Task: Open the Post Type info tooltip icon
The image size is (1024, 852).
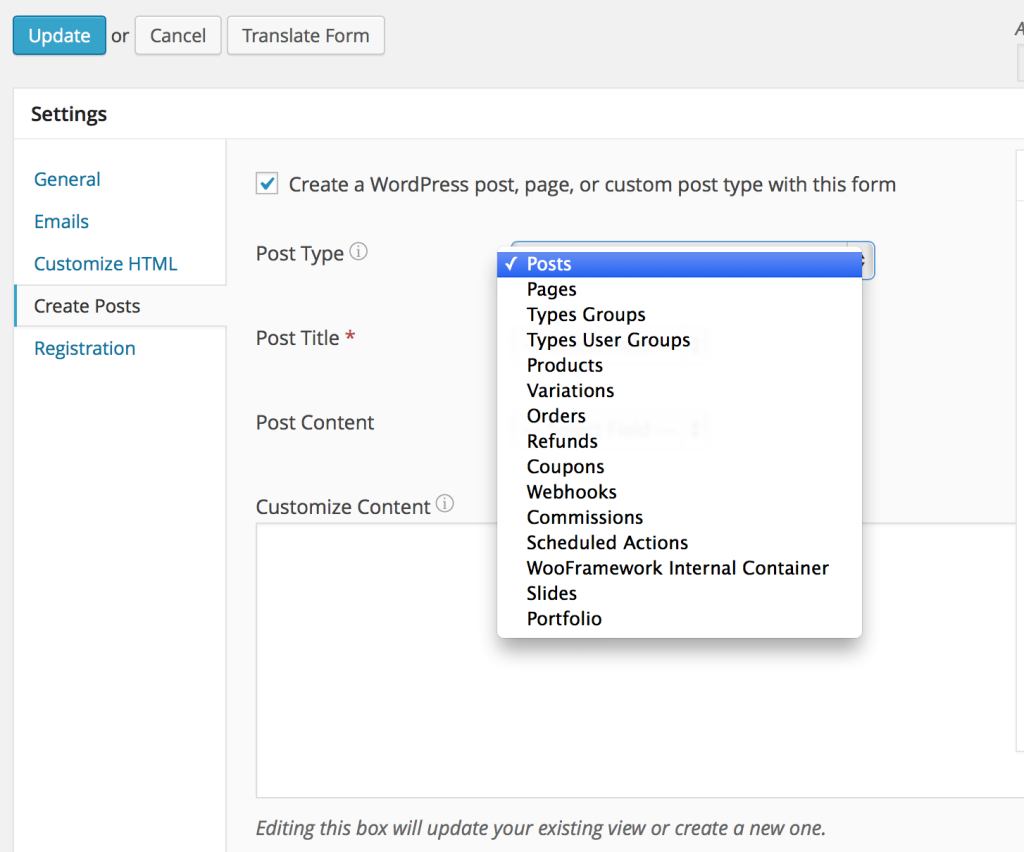Action: pos(360,252)
